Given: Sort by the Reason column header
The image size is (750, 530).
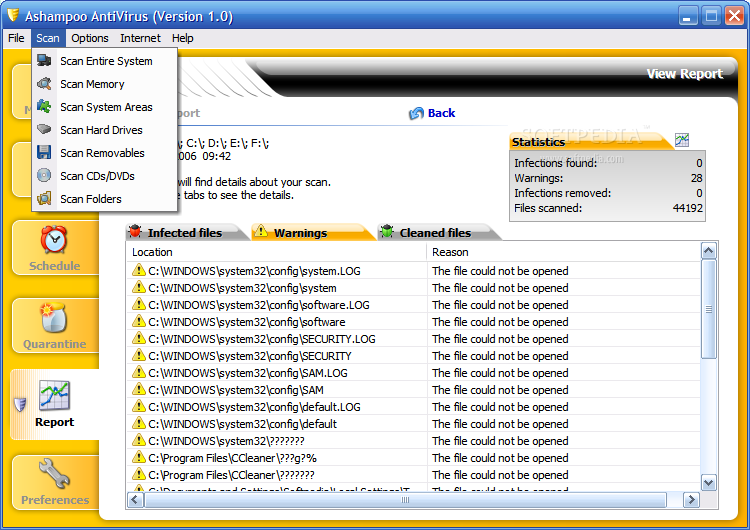Looking at the screenshot, I should (x=563, y=252).
